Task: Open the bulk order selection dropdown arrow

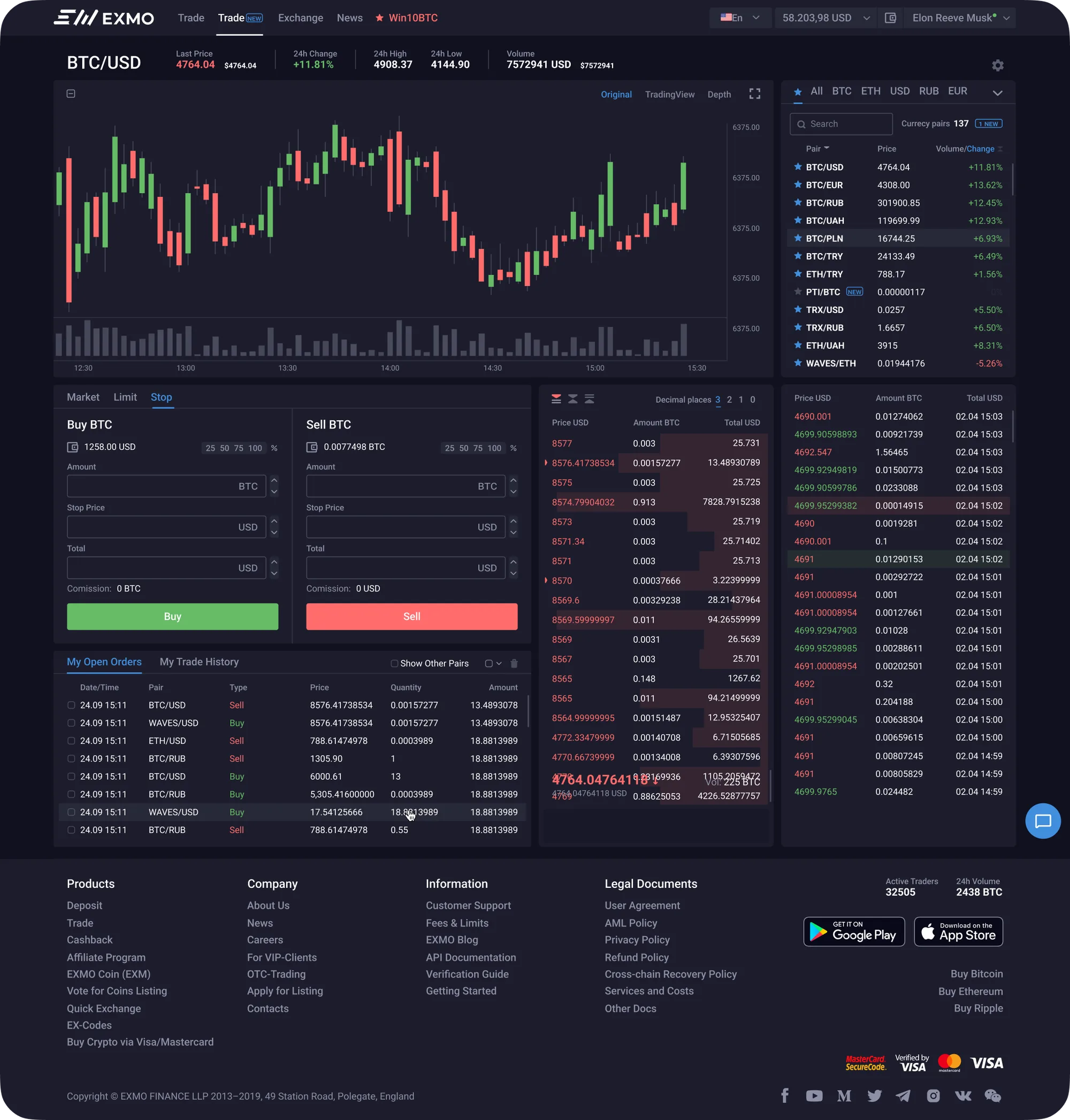Action: pyautogui.click(x=499, y=663)
